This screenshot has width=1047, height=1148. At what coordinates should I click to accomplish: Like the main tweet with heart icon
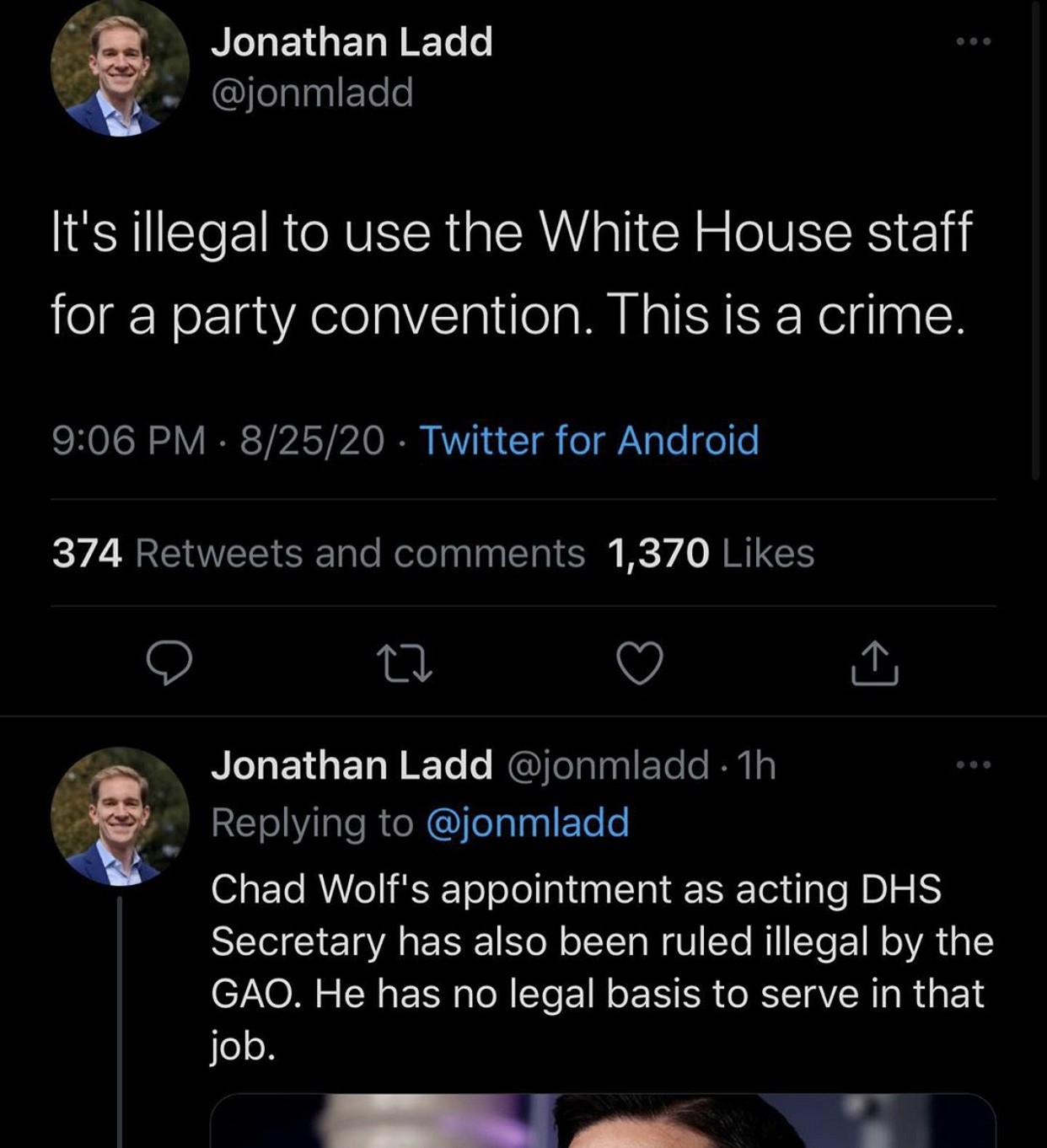tap(640, 663)
